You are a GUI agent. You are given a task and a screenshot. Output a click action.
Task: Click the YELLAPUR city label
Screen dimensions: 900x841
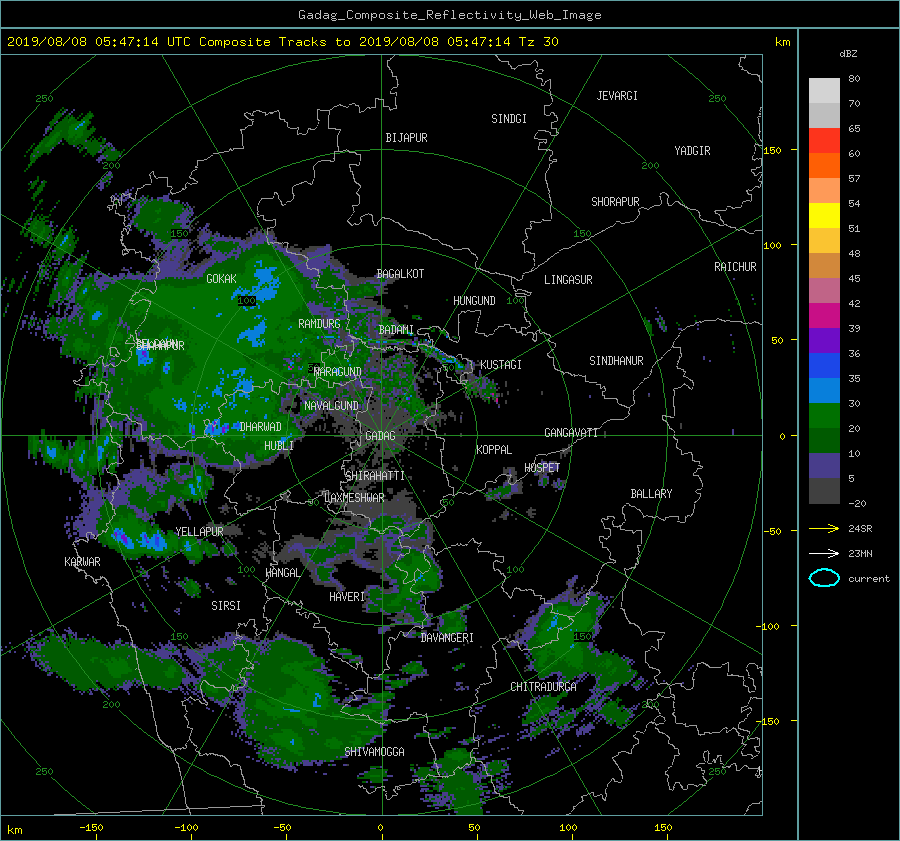[x=199, y=532]
